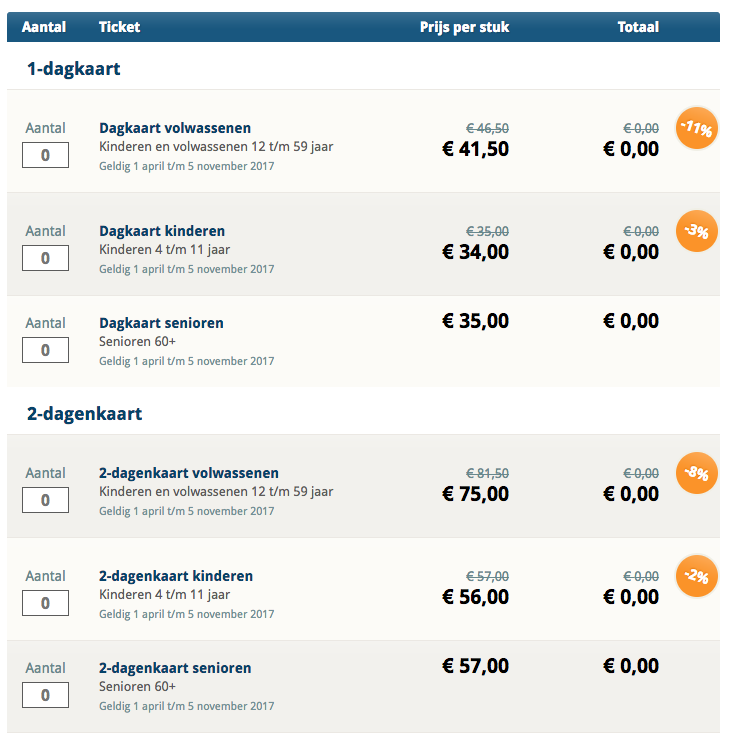Click the 2-dagenkaart senioren quantity box

pyautogui.click(x=45, y=695)
